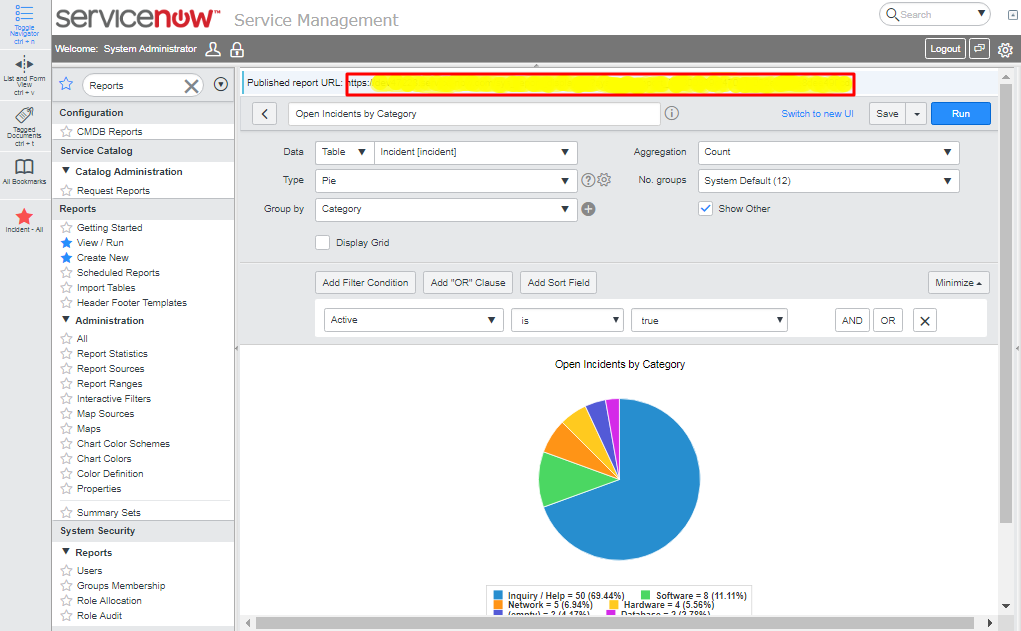Click the blue Run button
The image size is (1021, 631).
[960, 114]
